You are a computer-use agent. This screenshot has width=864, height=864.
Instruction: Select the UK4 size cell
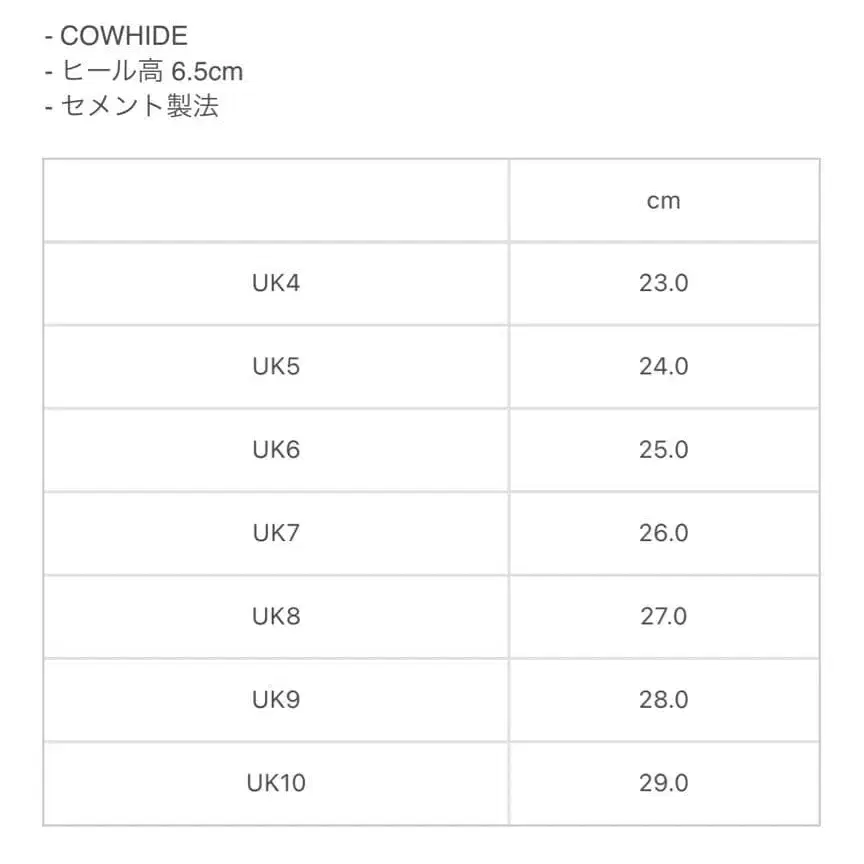(x=276, y=283)
